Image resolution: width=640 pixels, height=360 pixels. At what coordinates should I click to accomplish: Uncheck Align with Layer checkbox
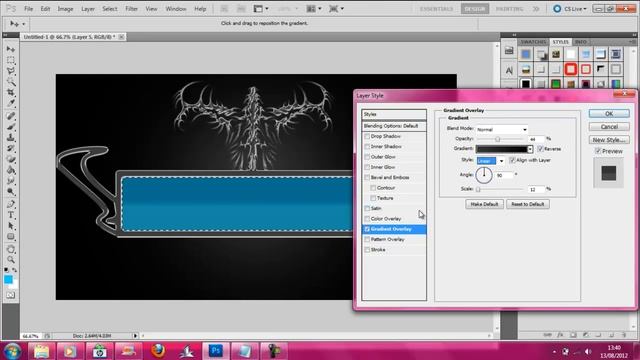click(512, 160)
